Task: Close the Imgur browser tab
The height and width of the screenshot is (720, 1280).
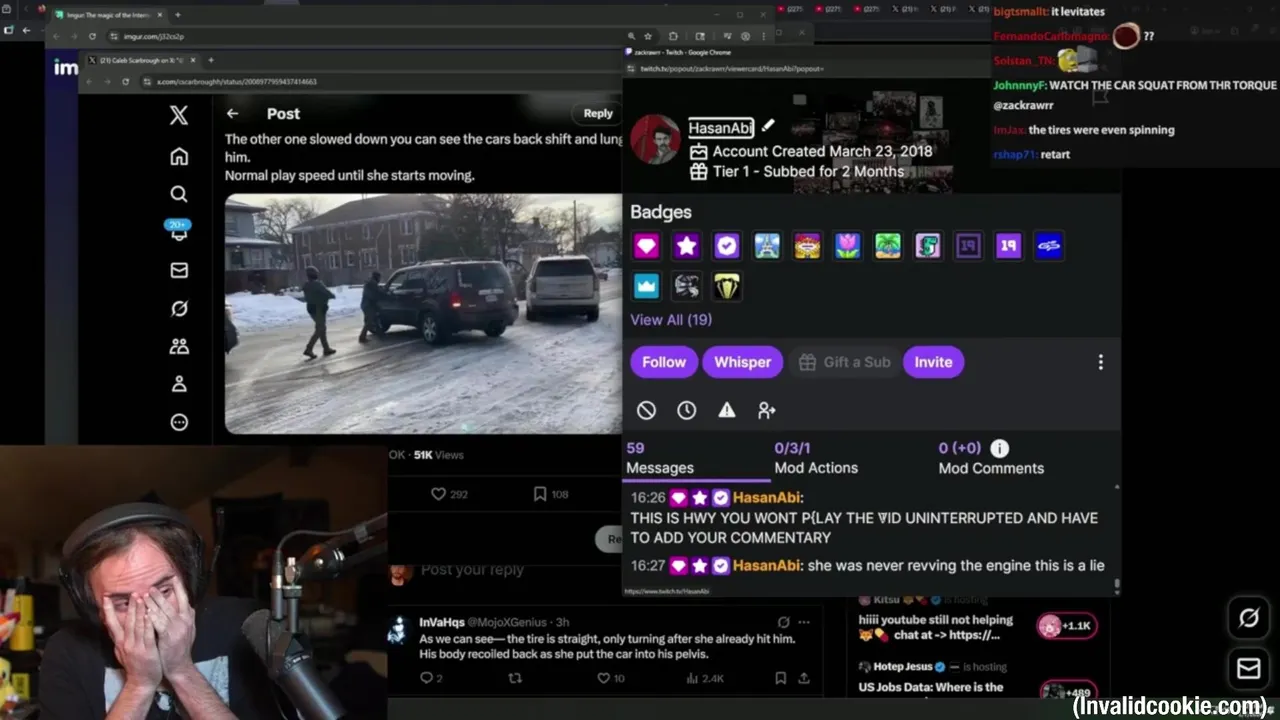Action: pyautogui.click(x=161, y=15)
